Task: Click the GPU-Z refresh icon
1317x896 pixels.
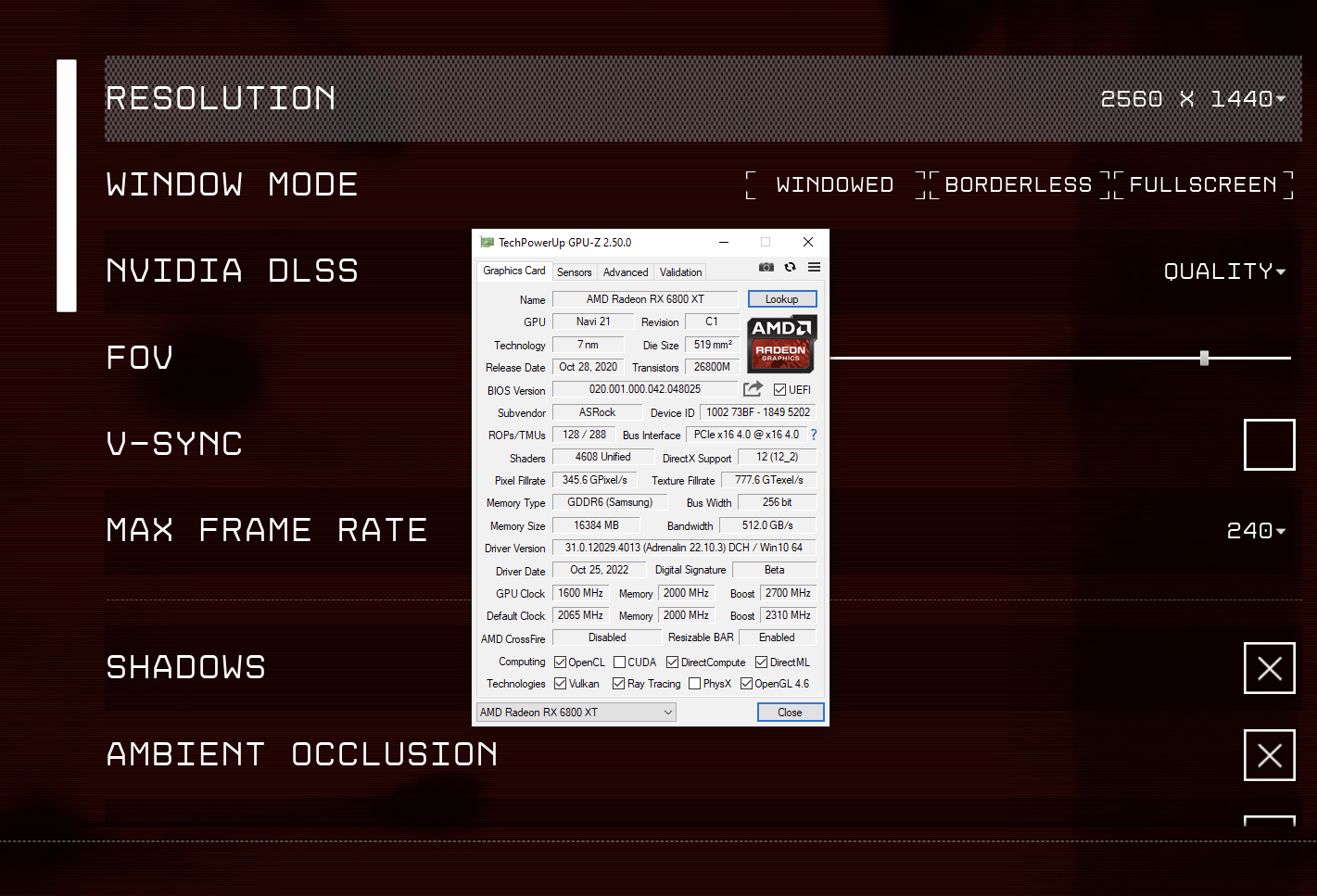Action: pos(791,267)
